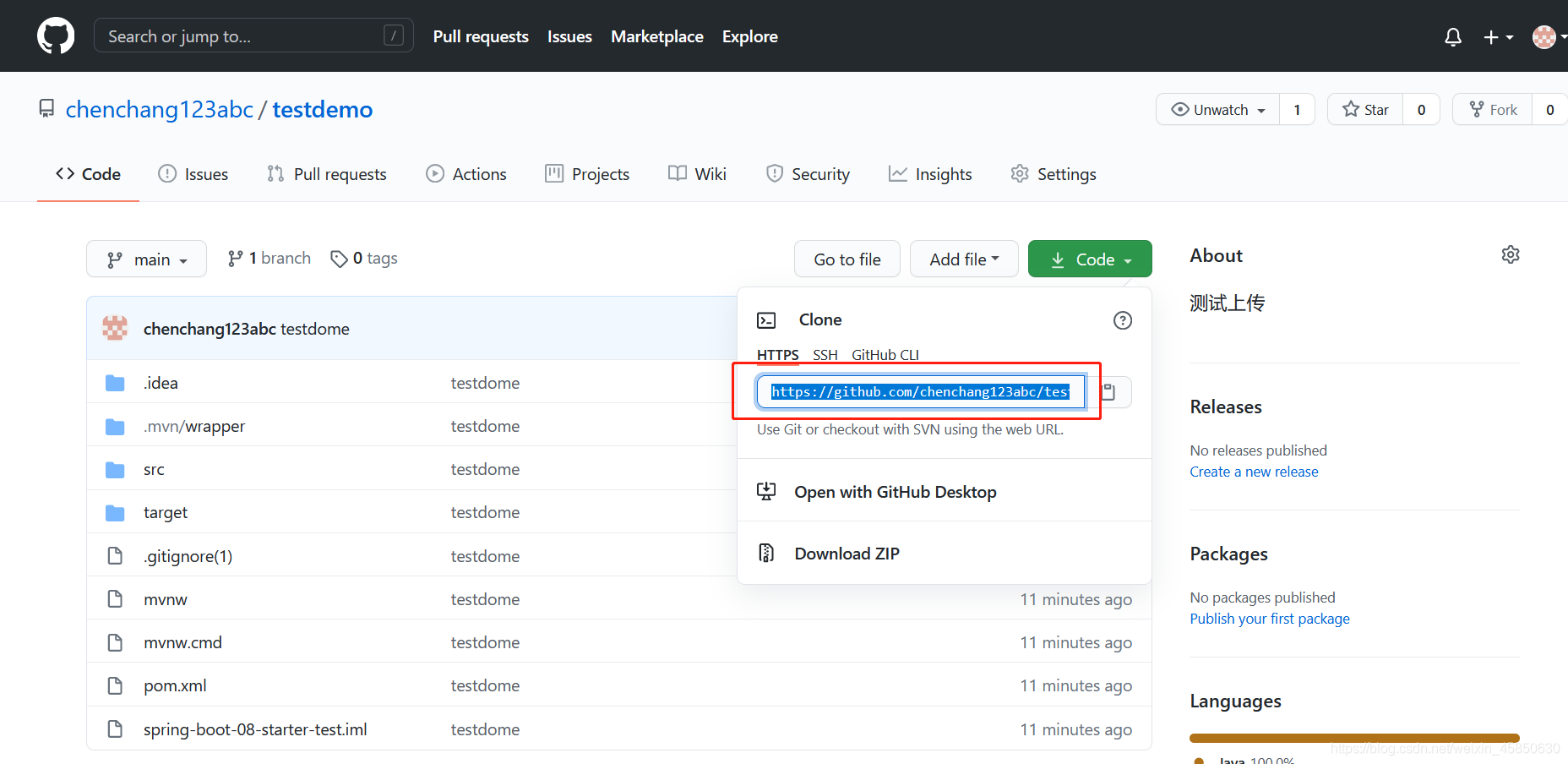This screenshot has width=1568, height=764.
Task: Open the repository Settings tab
Action: point(1053,174)
